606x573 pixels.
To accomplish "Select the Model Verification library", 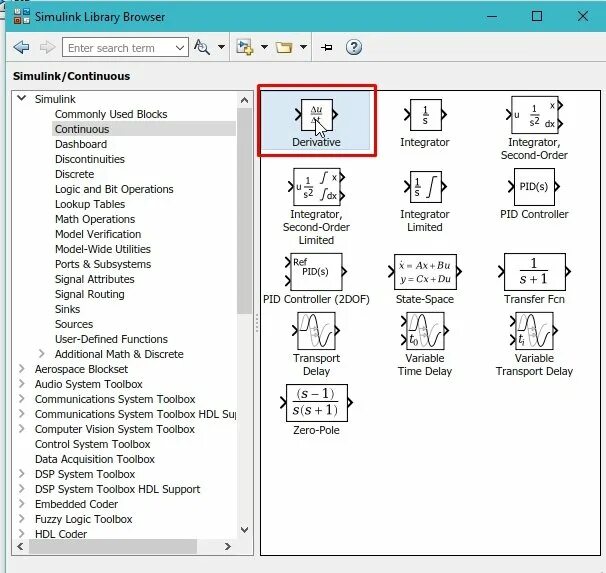I will click(98, 234).
